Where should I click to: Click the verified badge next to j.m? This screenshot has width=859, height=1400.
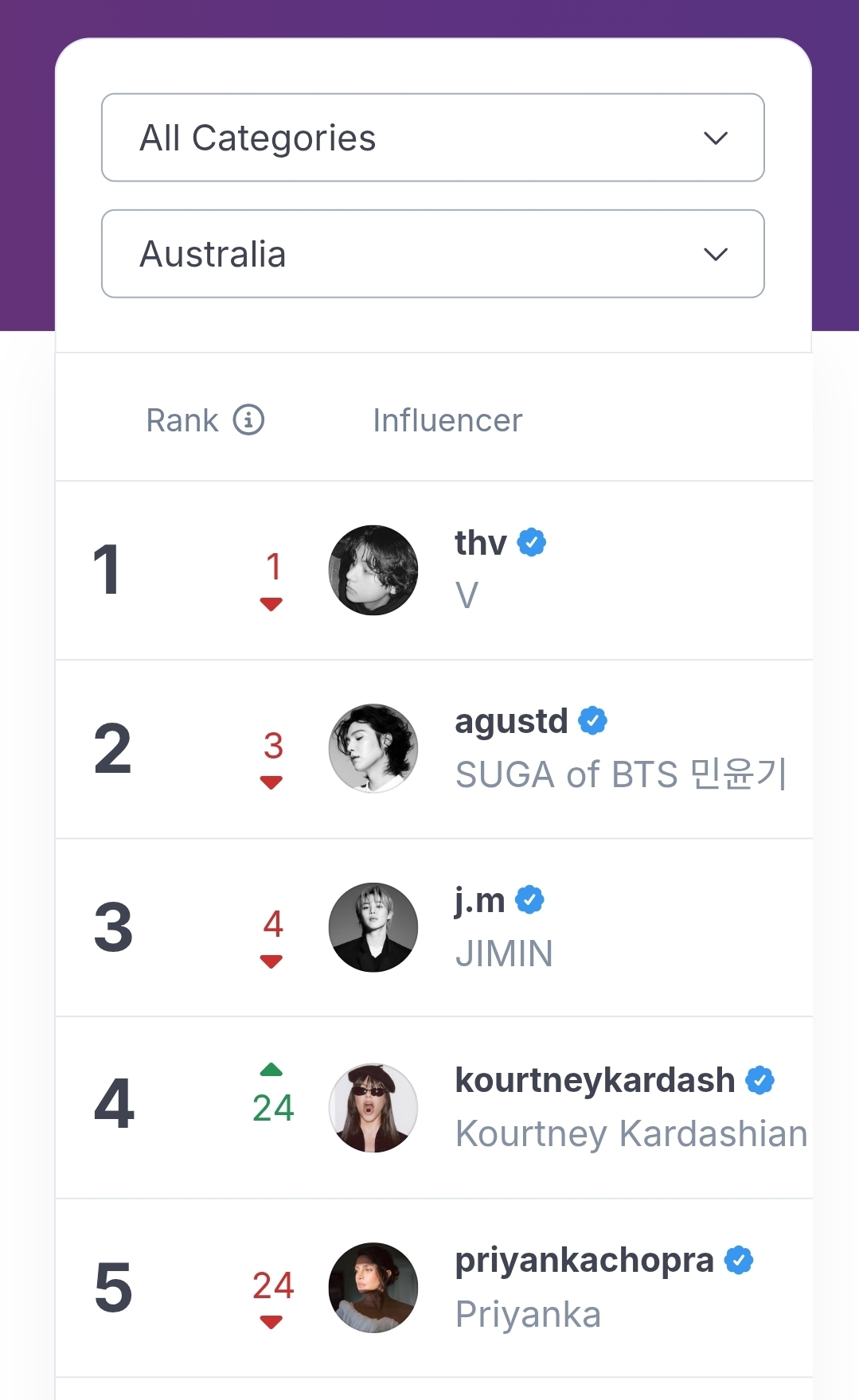point(529,900)
